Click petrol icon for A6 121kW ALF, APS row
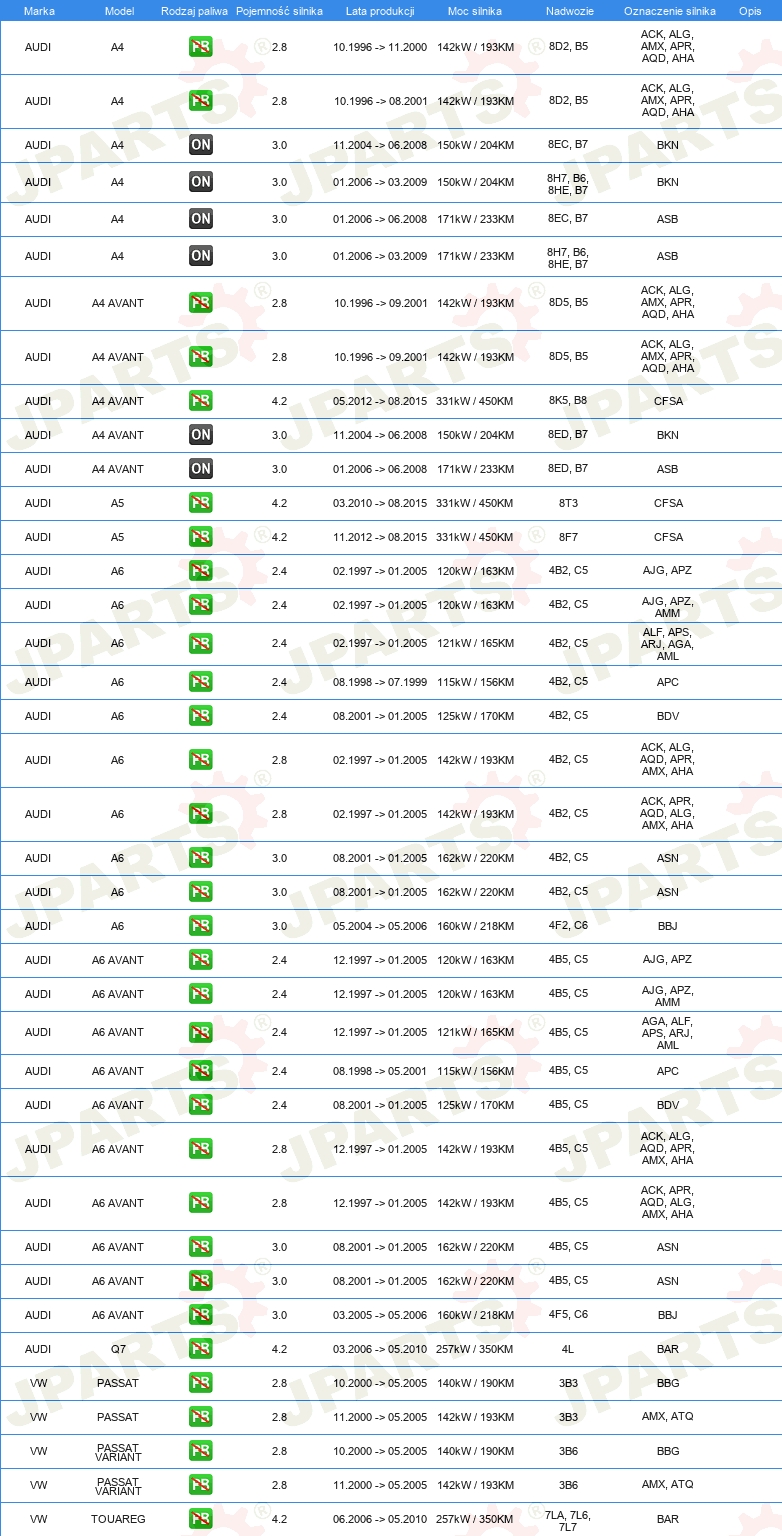The width and height of the screenshot is (782, 1536). (x=201, y=643)
